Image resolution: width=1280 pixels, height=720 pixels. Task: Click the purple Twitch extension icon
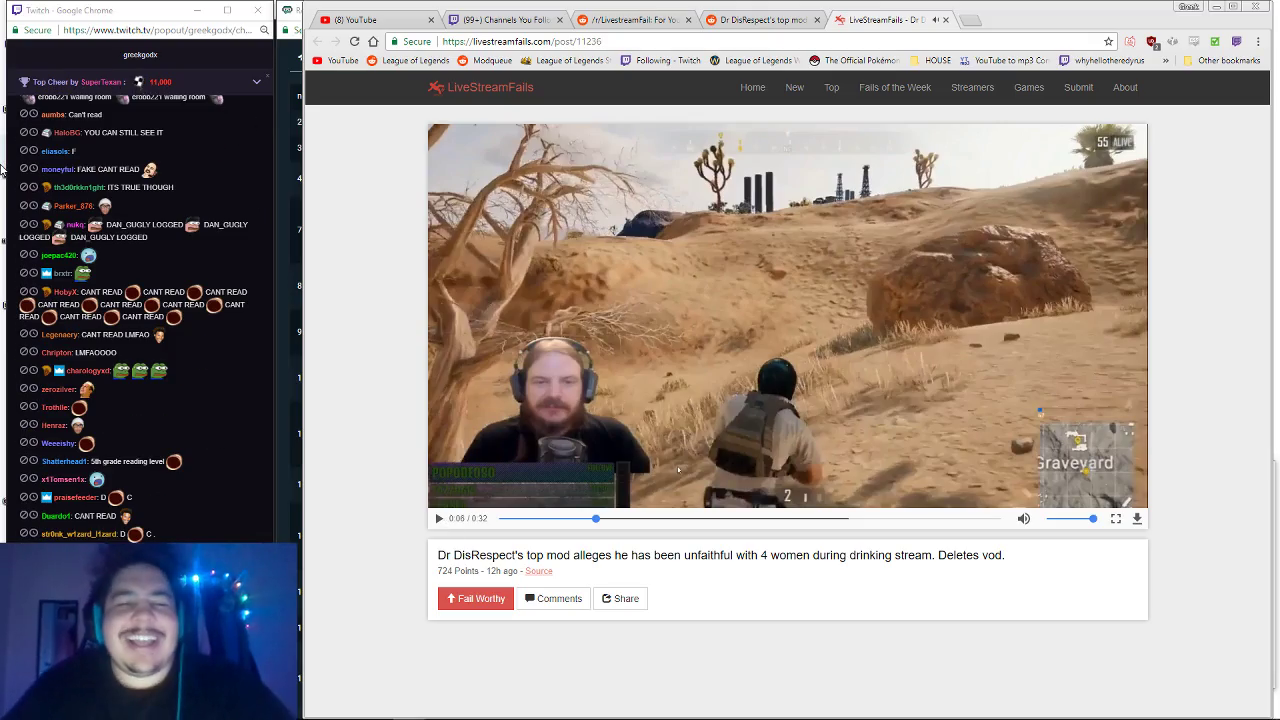point(1236,41)
